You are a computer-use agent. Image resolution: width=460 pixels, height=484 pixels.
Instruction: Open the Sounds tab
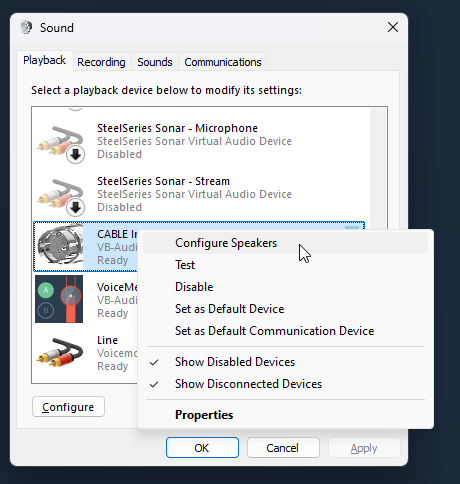click(155, 62)
